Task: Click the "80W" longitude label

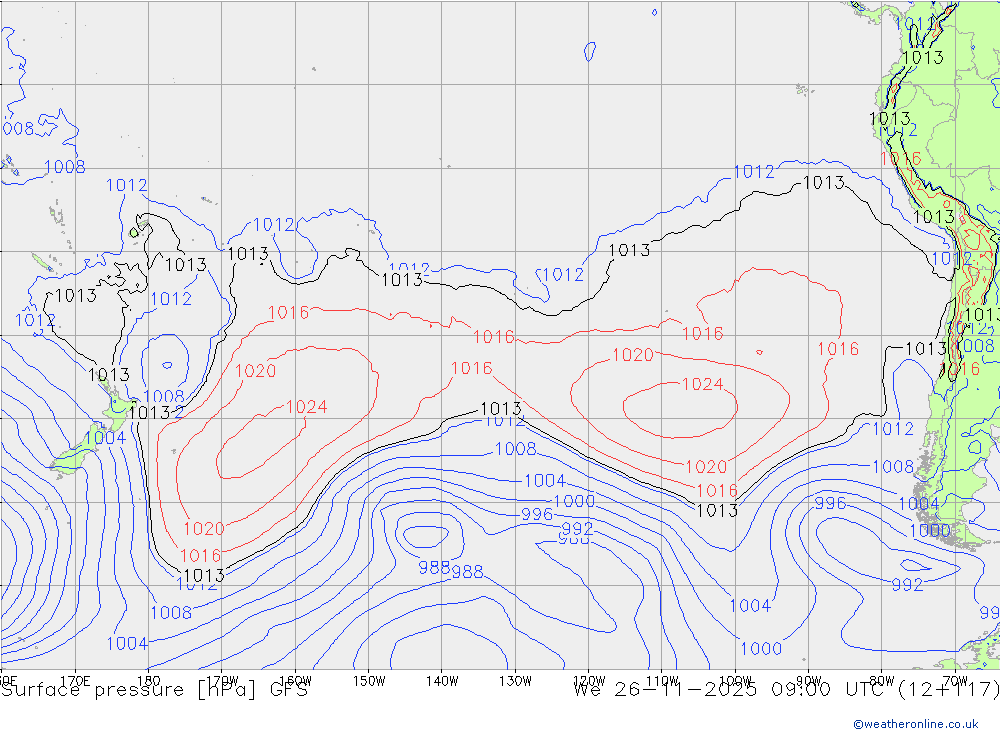Action: coord(882,680)
